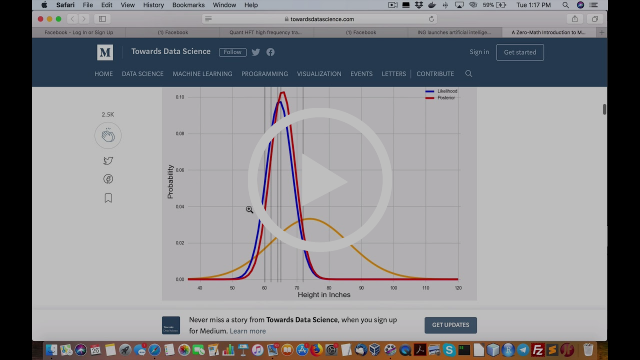Open the History menu
This screenshot has width=640, height=360.
click(153, 5)
